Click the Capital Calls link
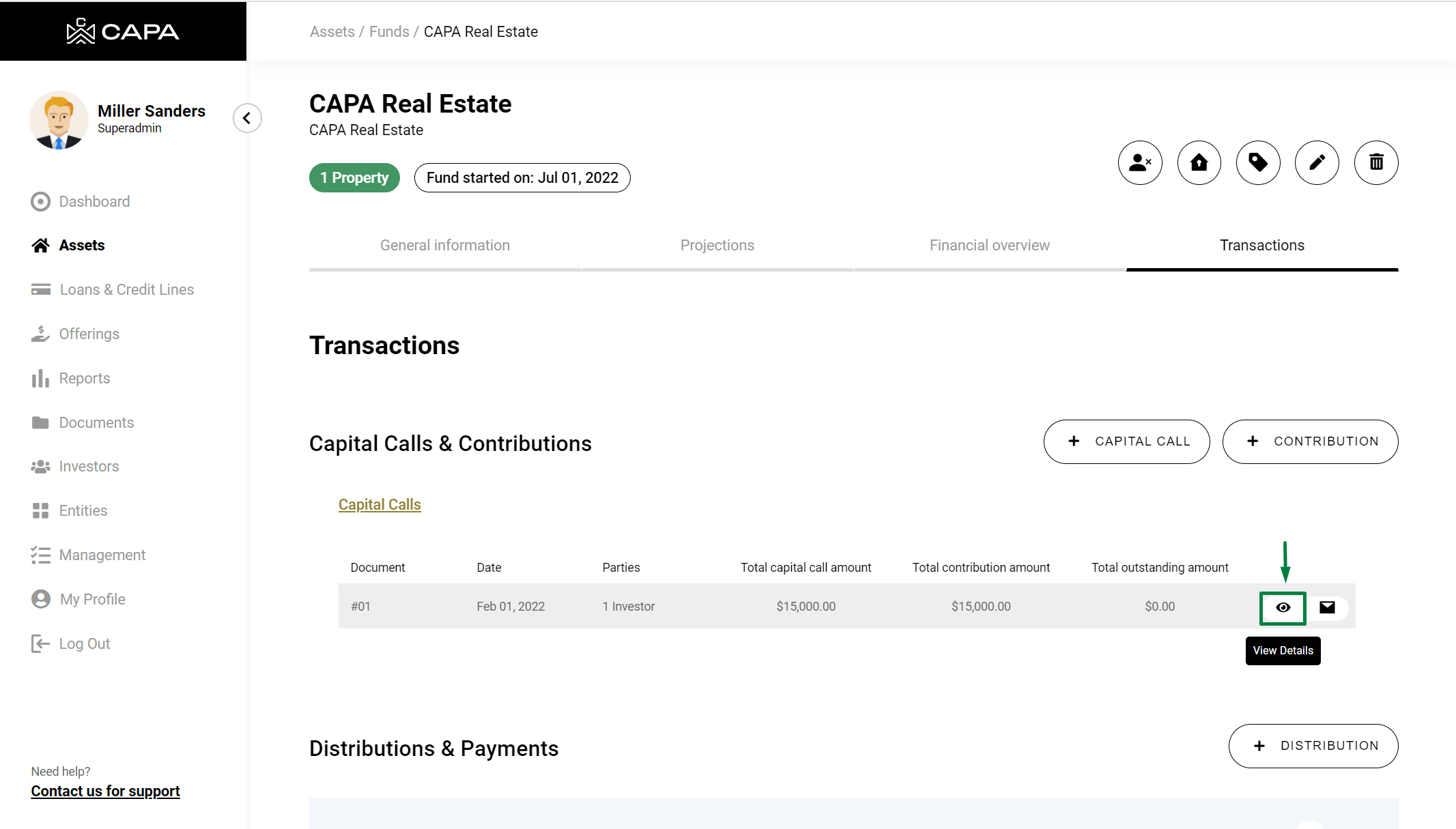This screenshot has height=829, width=1456. pyautogui.click(x=380, y=504)
